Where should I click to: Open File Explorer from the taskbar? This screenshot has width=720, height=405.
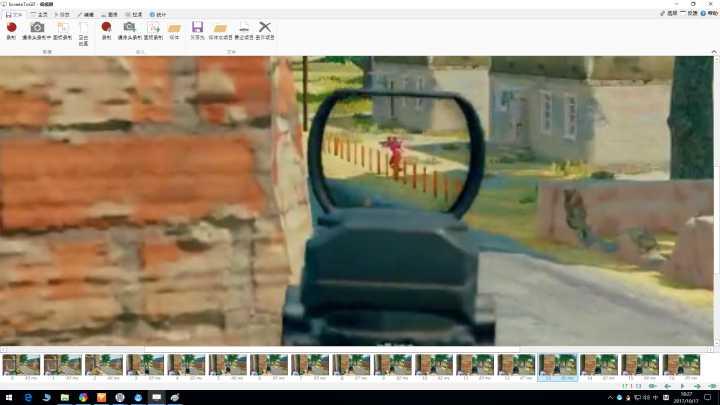65,397
